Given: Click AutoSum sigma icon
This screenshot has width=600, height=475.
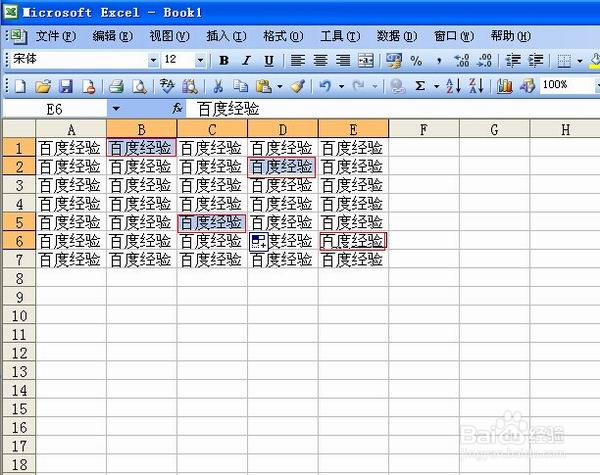Looking at the screenshot, I should (x=420, y=86).
